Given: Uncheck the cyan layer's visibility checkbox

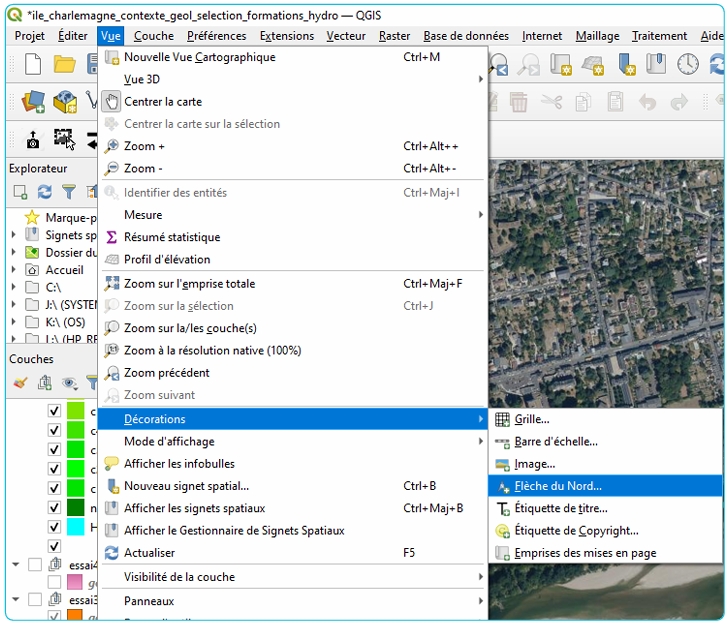Looking at the screenshot, I should click(x=54, y=527).
